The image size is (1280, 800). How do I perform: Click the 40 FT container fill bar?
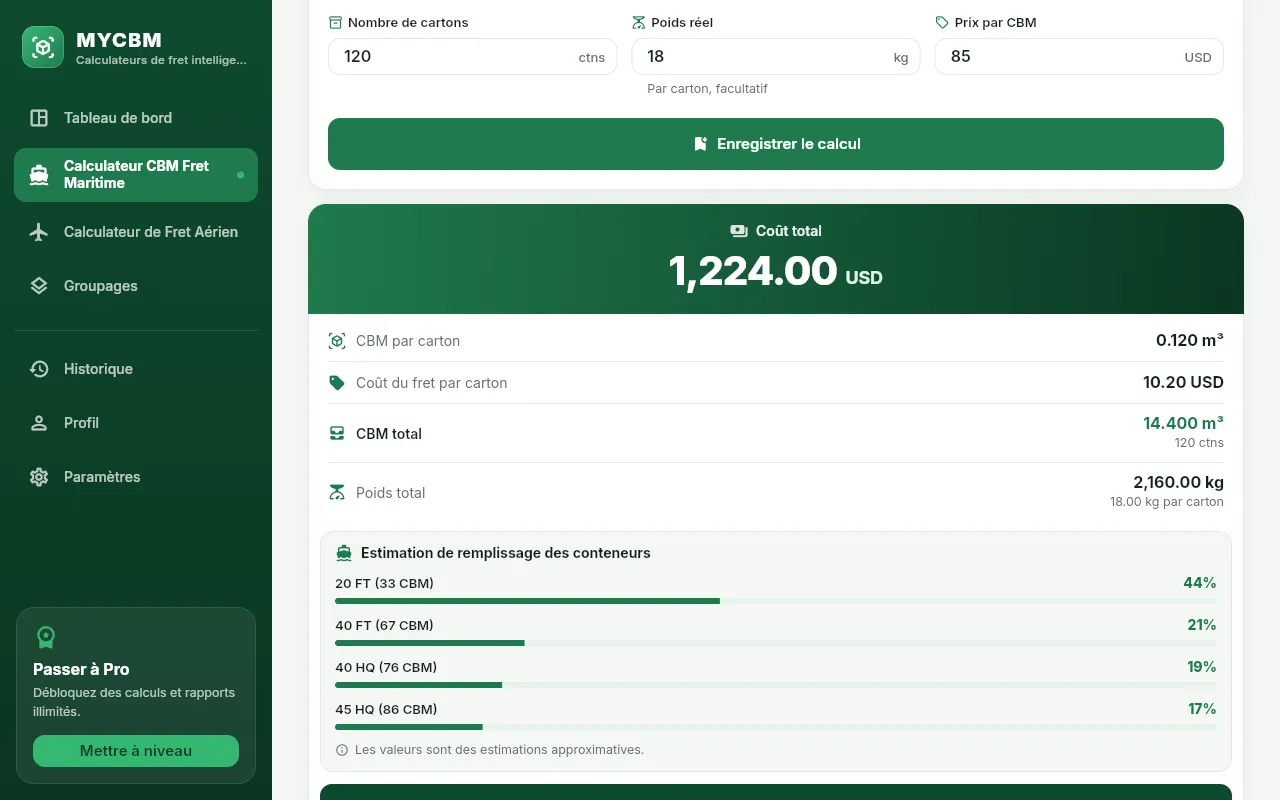pos(776,643)
